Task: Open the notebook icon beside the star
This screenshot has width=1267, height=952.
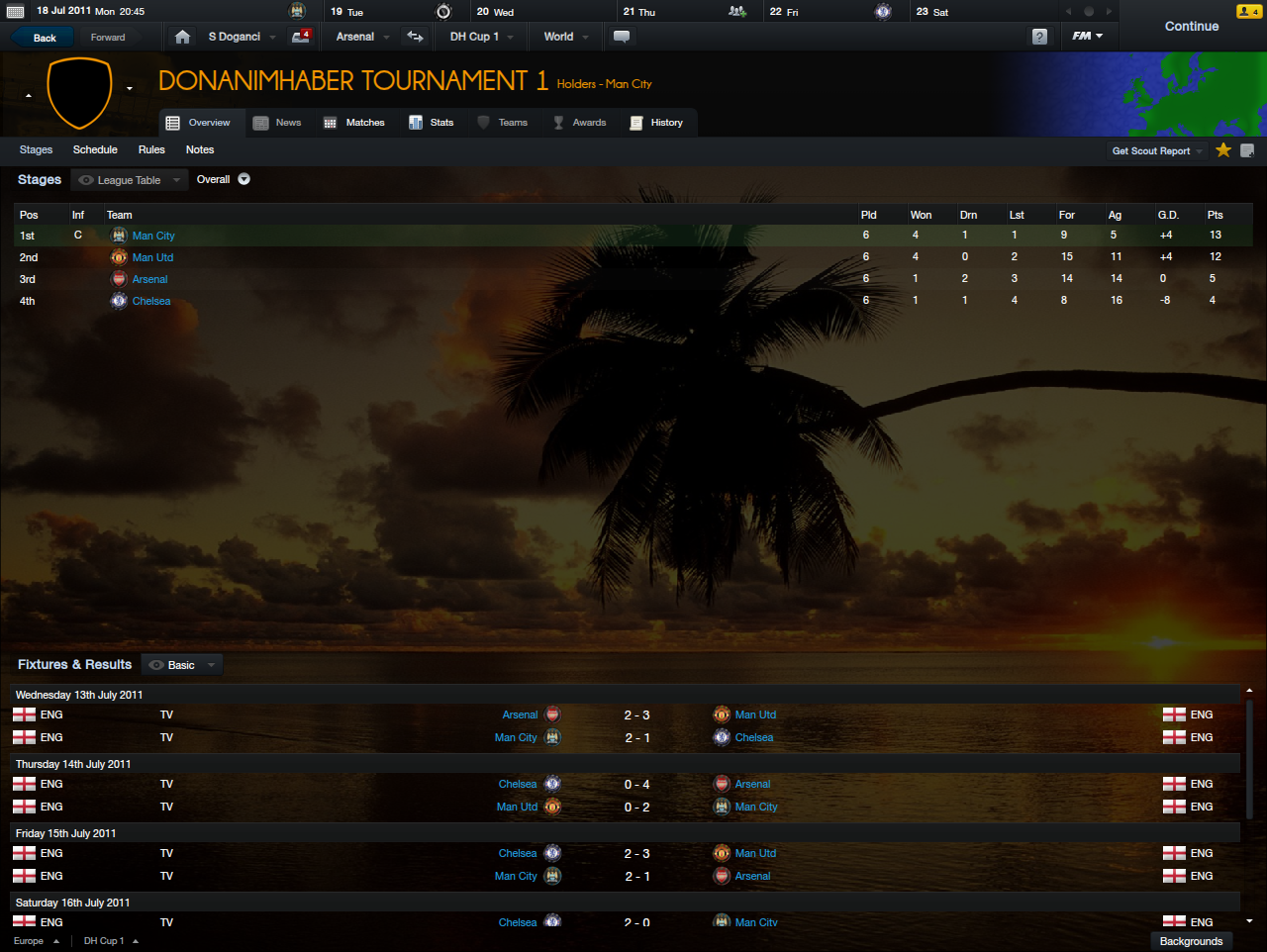Action: tap(1247, 150)
